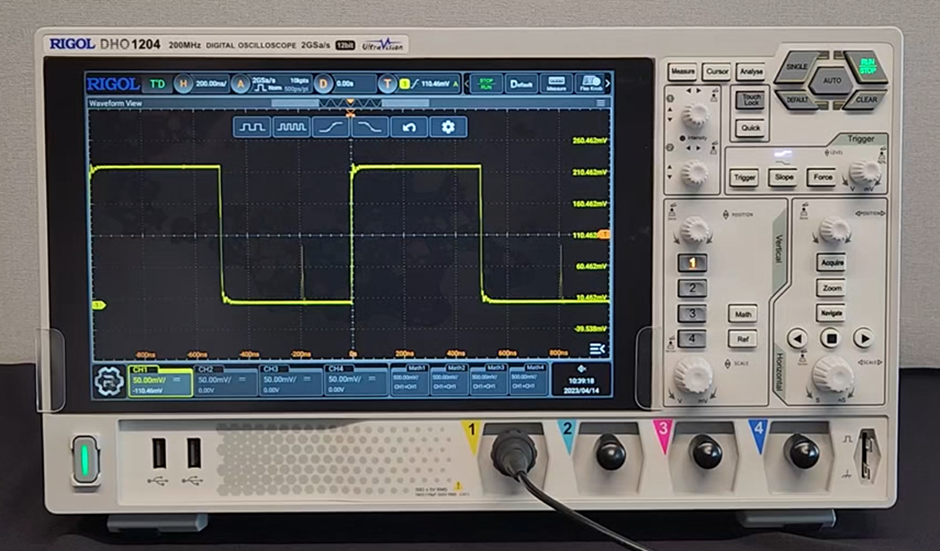940x551 pixels.
Task: Tap the on-screen STOP/RUN icon
Action: pyautogui.click(x=486, y=84)
